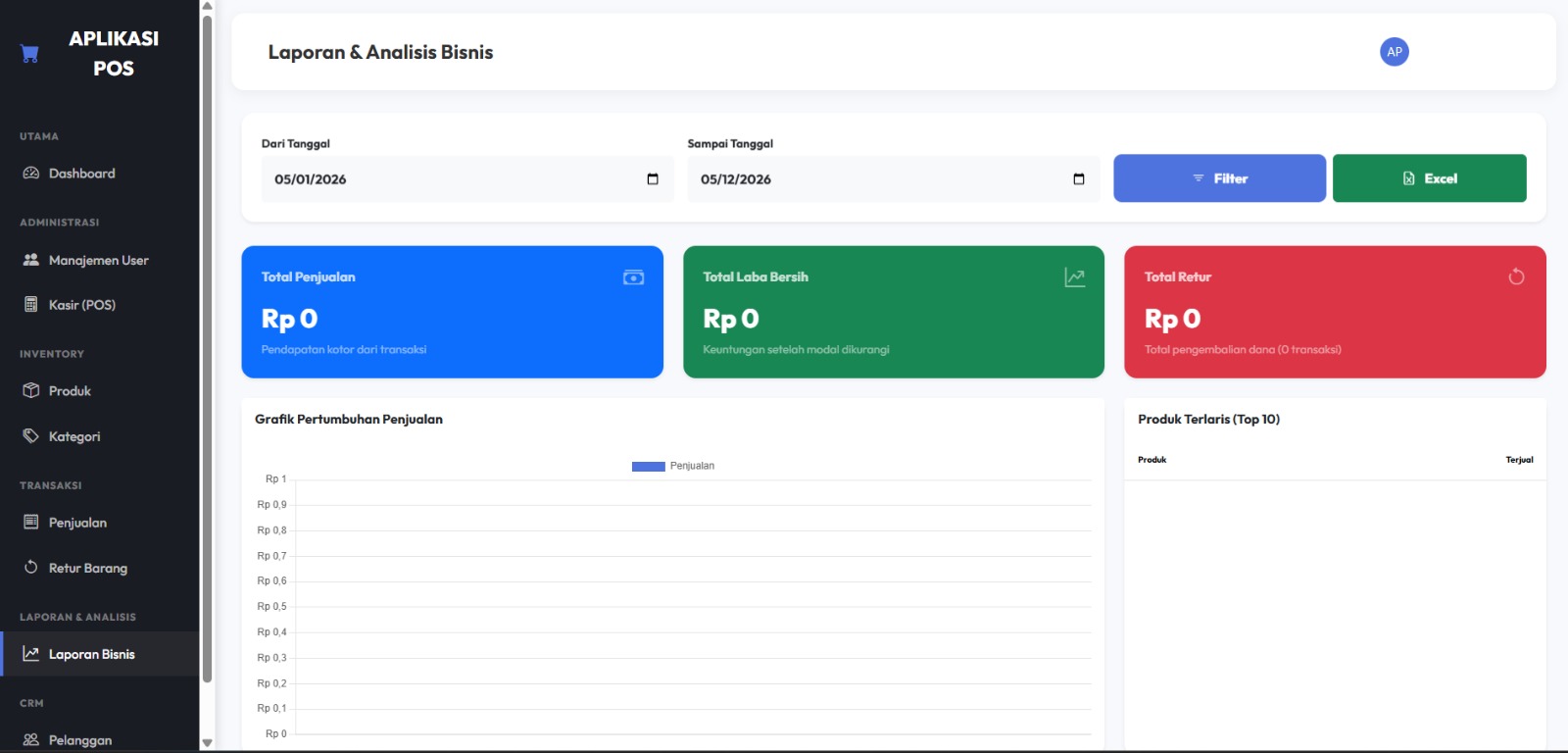Toggle the Penjualan legend color box
The height and width of the screenshot is (753, 1568).
pos(649,466)
